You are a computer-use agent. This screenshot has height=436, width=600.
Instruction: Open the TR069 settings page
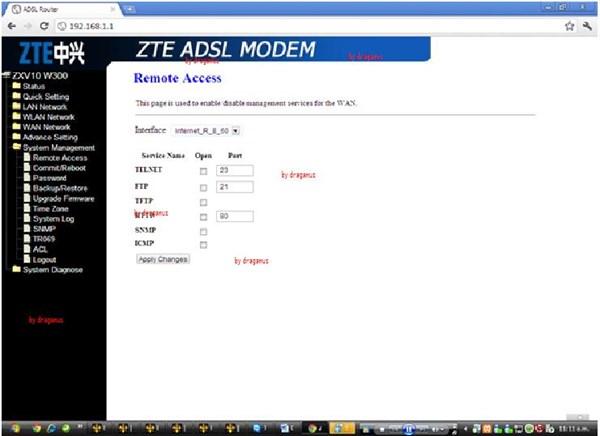pos(44,239)
